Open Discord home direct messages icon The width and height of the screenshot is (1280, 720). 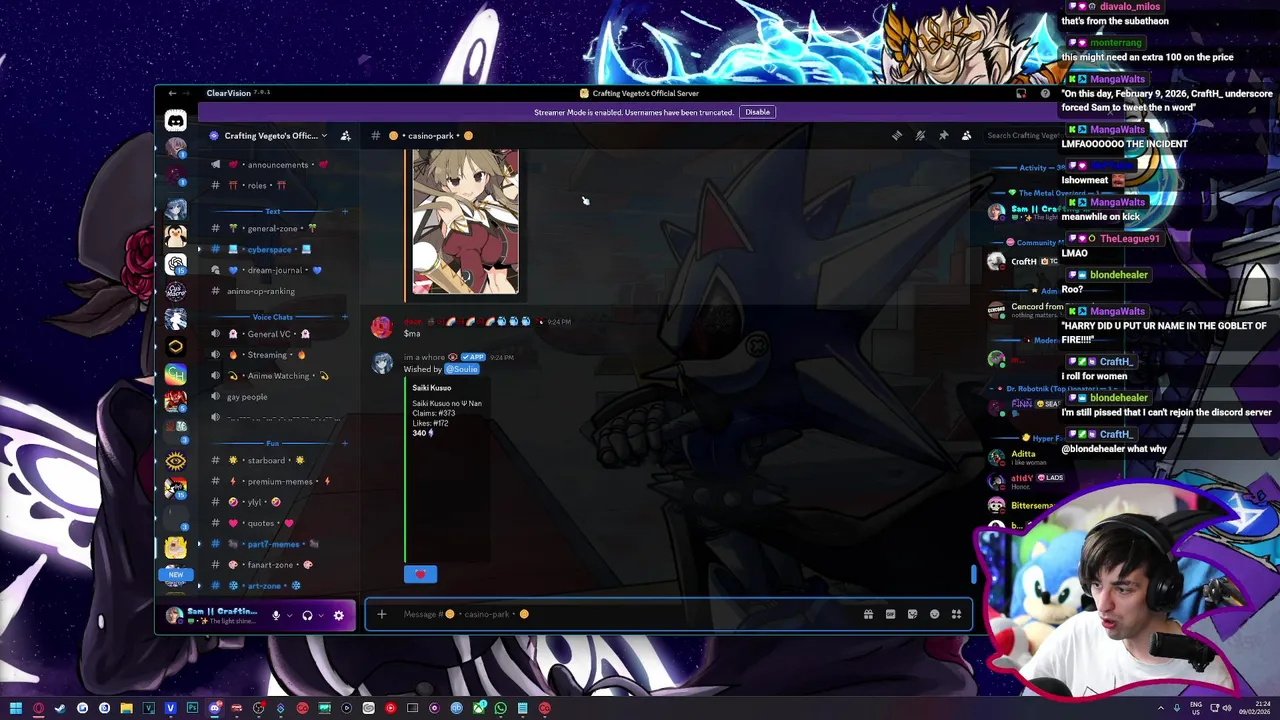[x=175, y=121]
